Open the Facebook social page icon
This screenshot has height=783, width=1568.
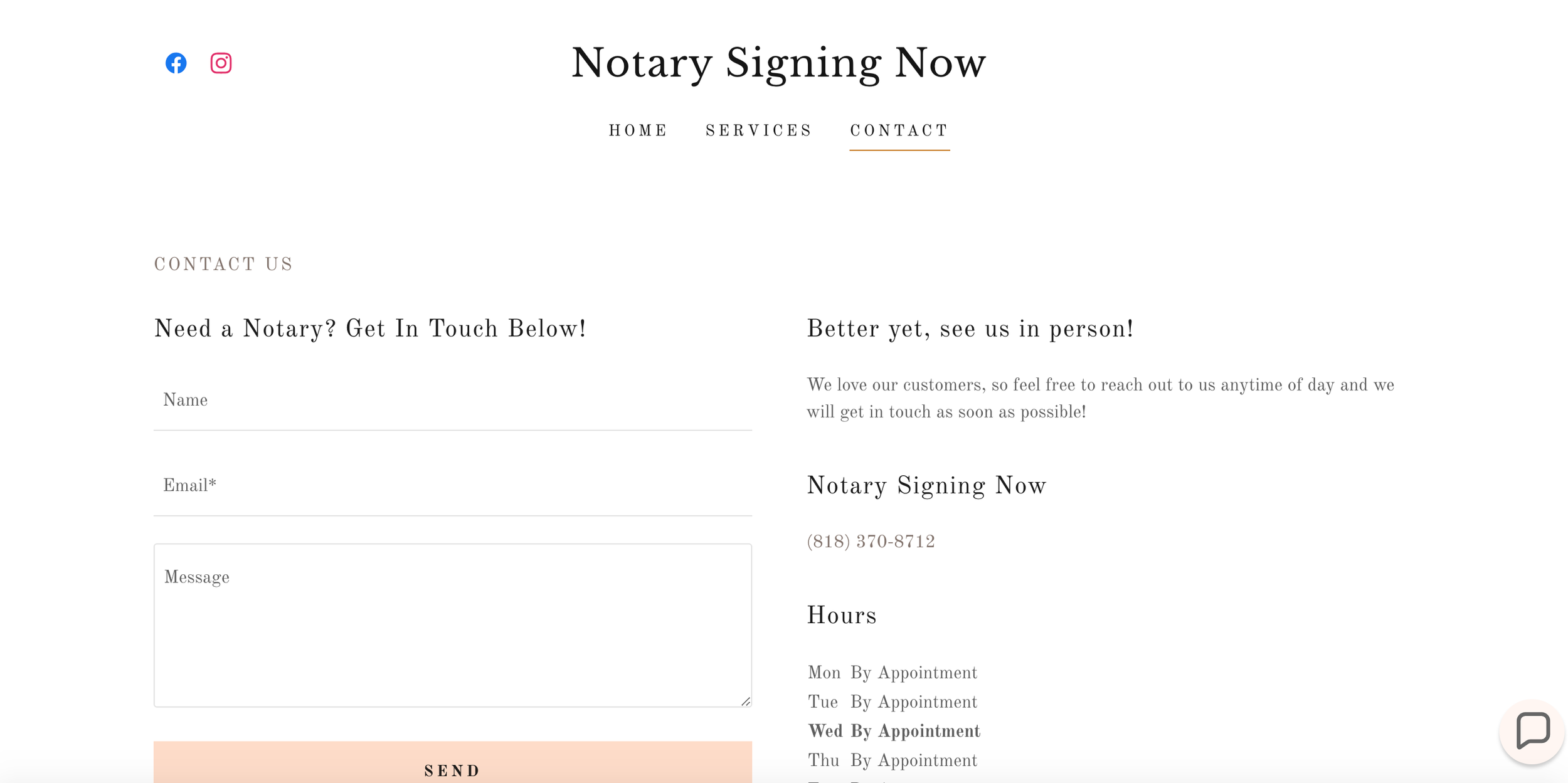click(x=176, y=63)
